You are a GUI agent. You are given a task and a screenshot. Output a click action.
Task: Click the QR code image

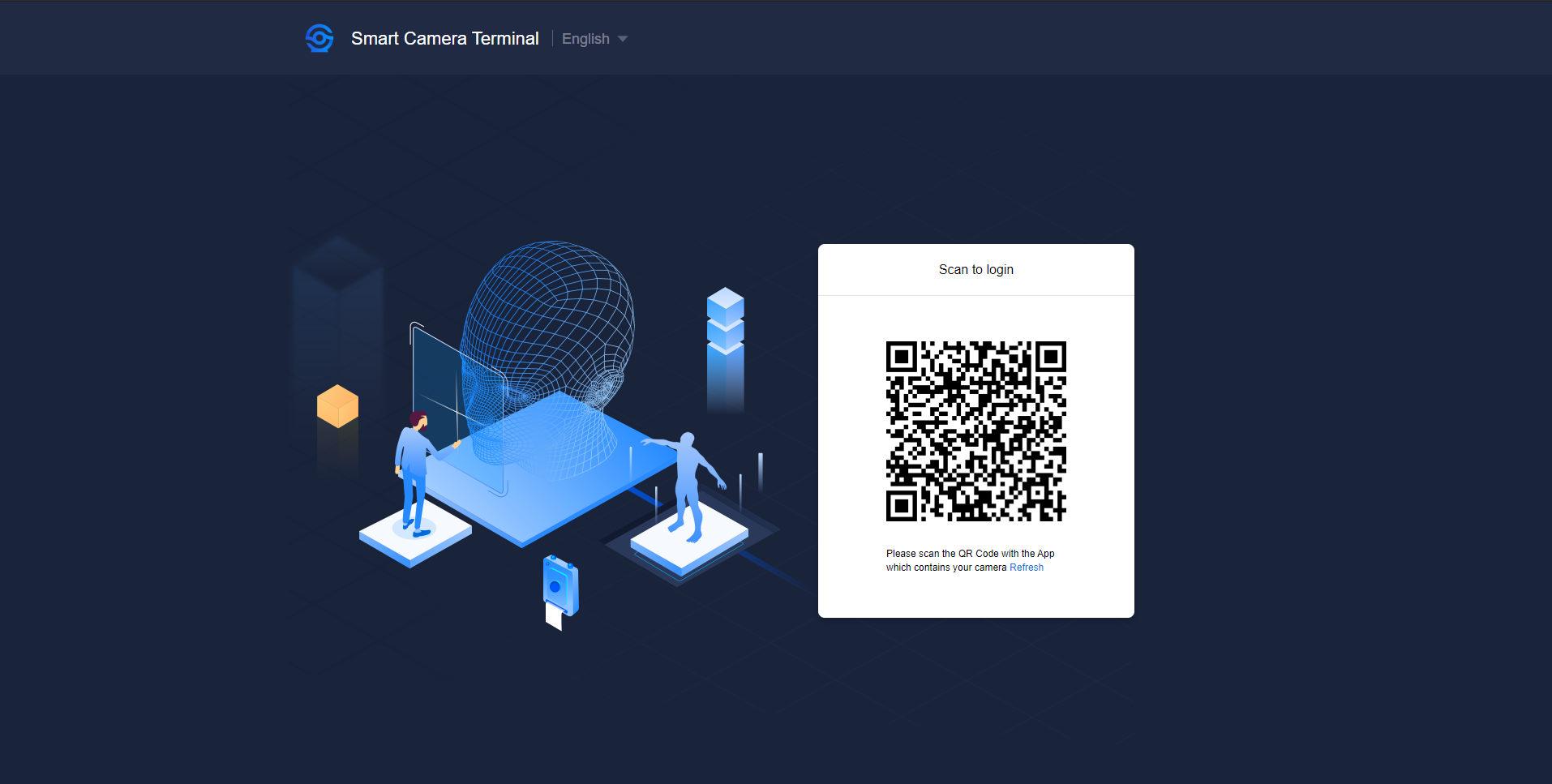pos(975,431)
